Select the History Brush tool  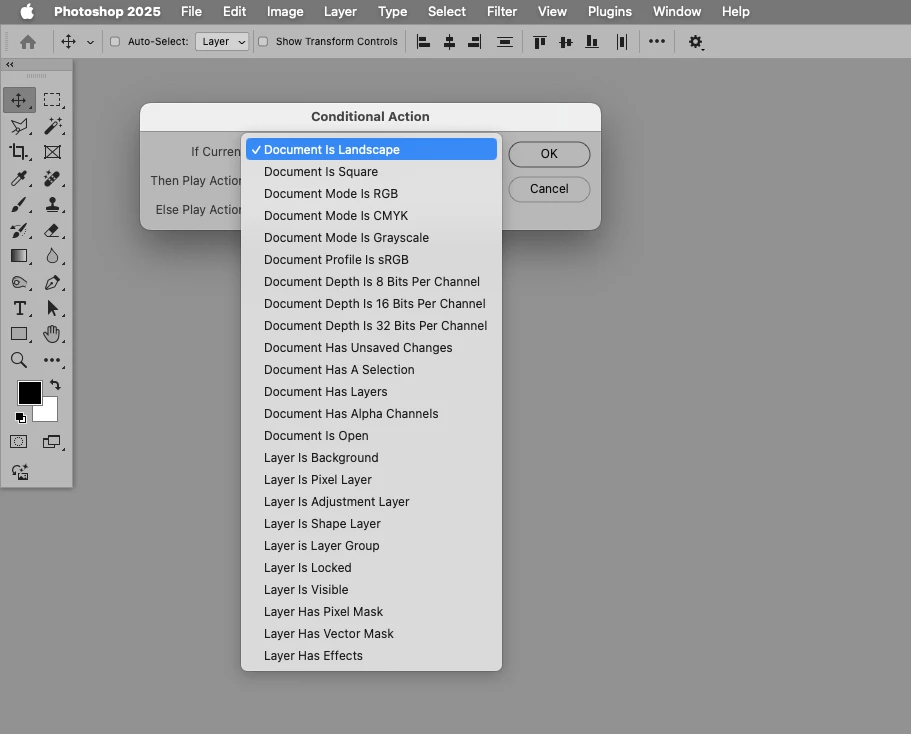(19, 231)
